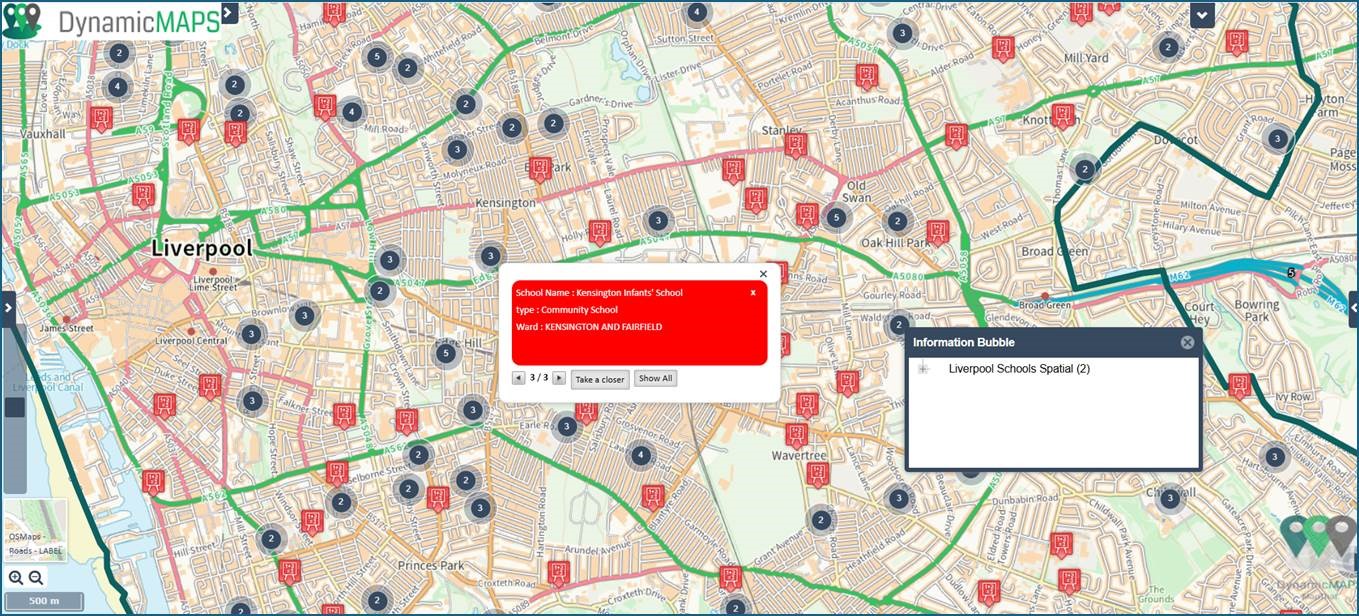Viewport: 1359px width, 616px height.
Task: Dismiss the red school card with the white x
Action: point(753,293)
